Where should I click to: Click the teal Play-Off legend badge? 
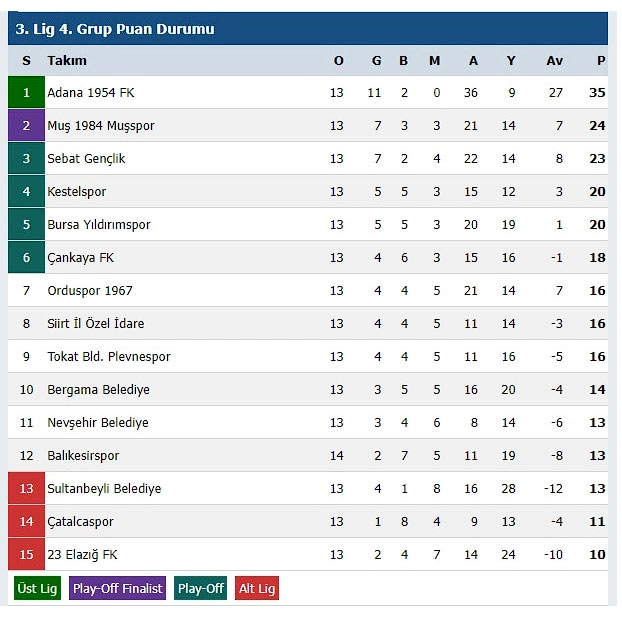point(201,588)
